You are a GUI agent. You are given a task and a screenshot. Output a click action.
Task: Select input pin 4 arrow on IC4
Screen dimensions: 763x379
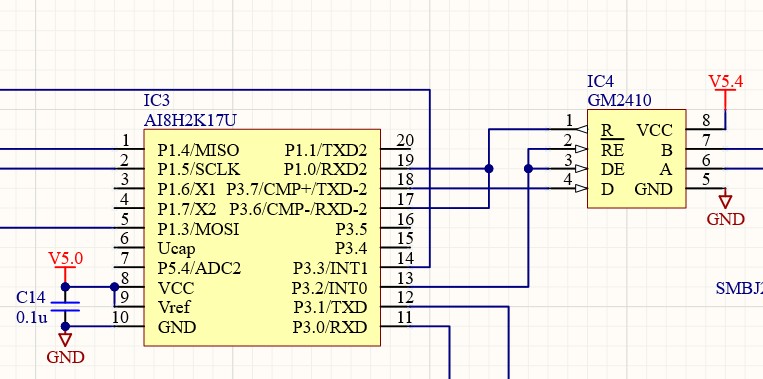(581, 189)
